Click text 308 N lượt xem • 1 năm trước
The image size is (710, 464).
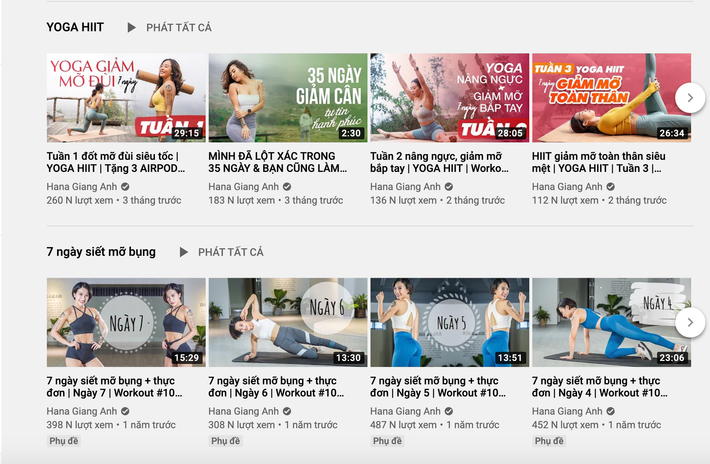(x=273, y=425)
